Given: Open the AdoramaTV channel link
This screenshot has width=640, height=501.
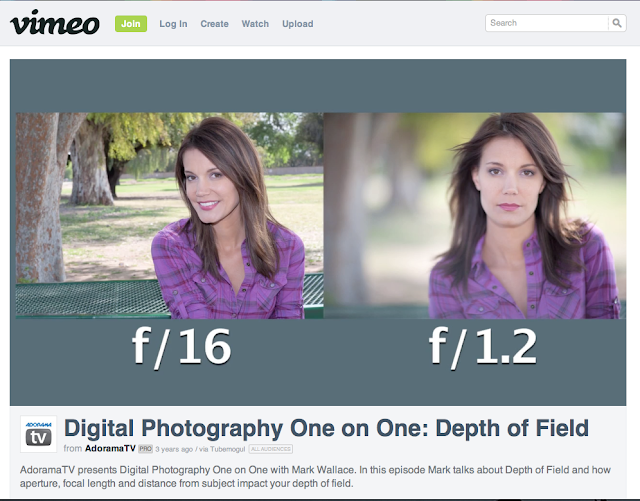Looking at the screenshot, I should (110, 448).
